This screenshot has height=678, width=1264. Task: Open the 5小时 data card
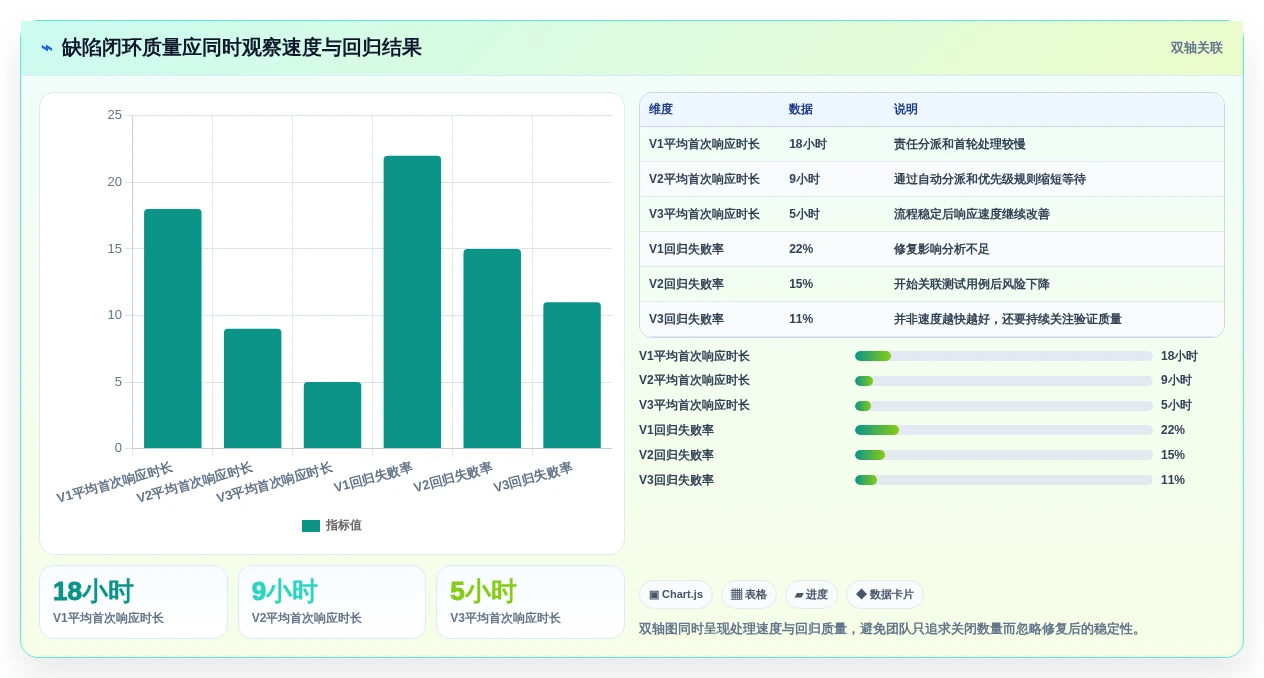(x=530, y=602)
